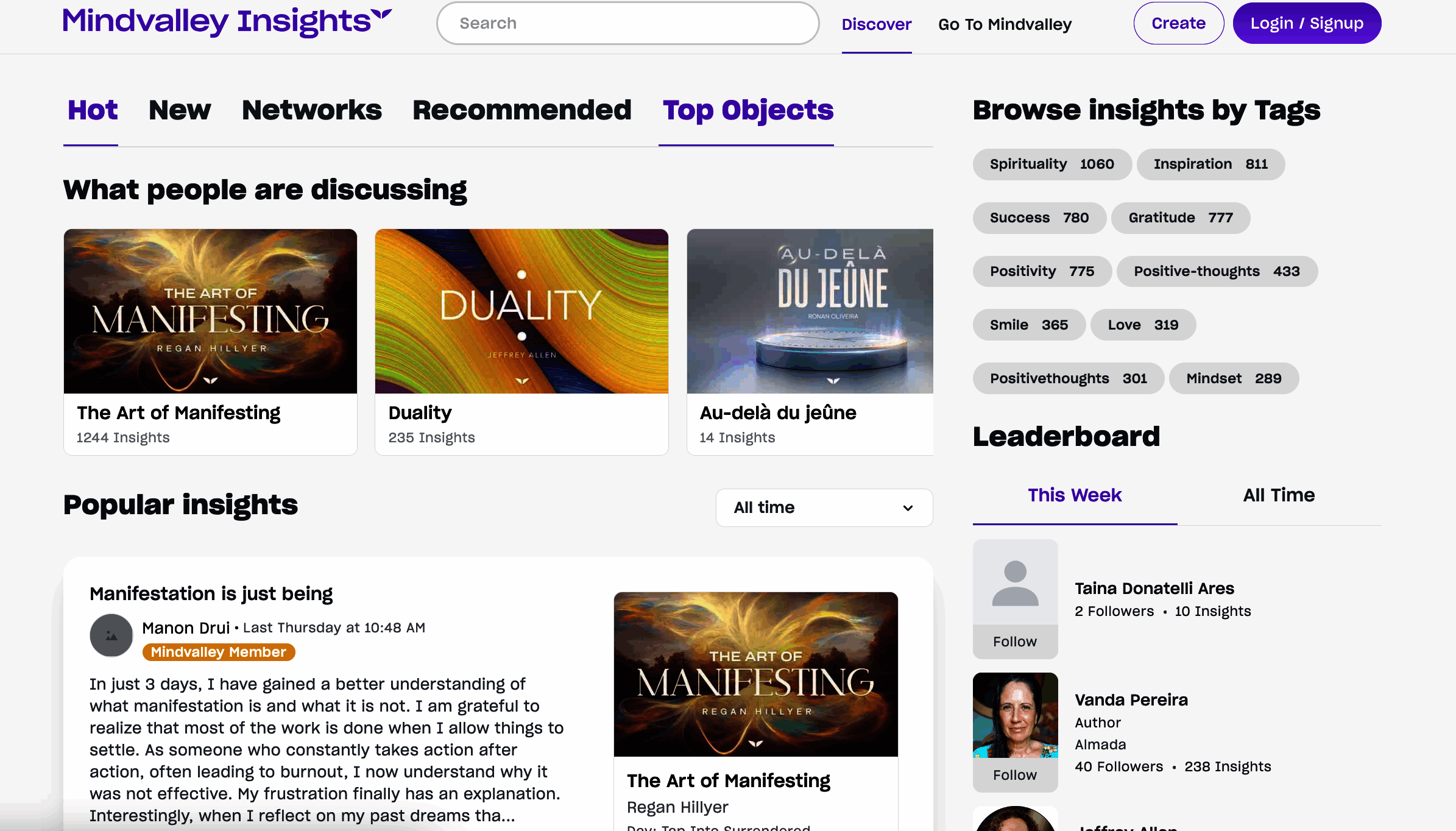The height and width of the screenshot is (831, 1456).
Task: Open the Networks tab
Action: [x=312, y=110]
